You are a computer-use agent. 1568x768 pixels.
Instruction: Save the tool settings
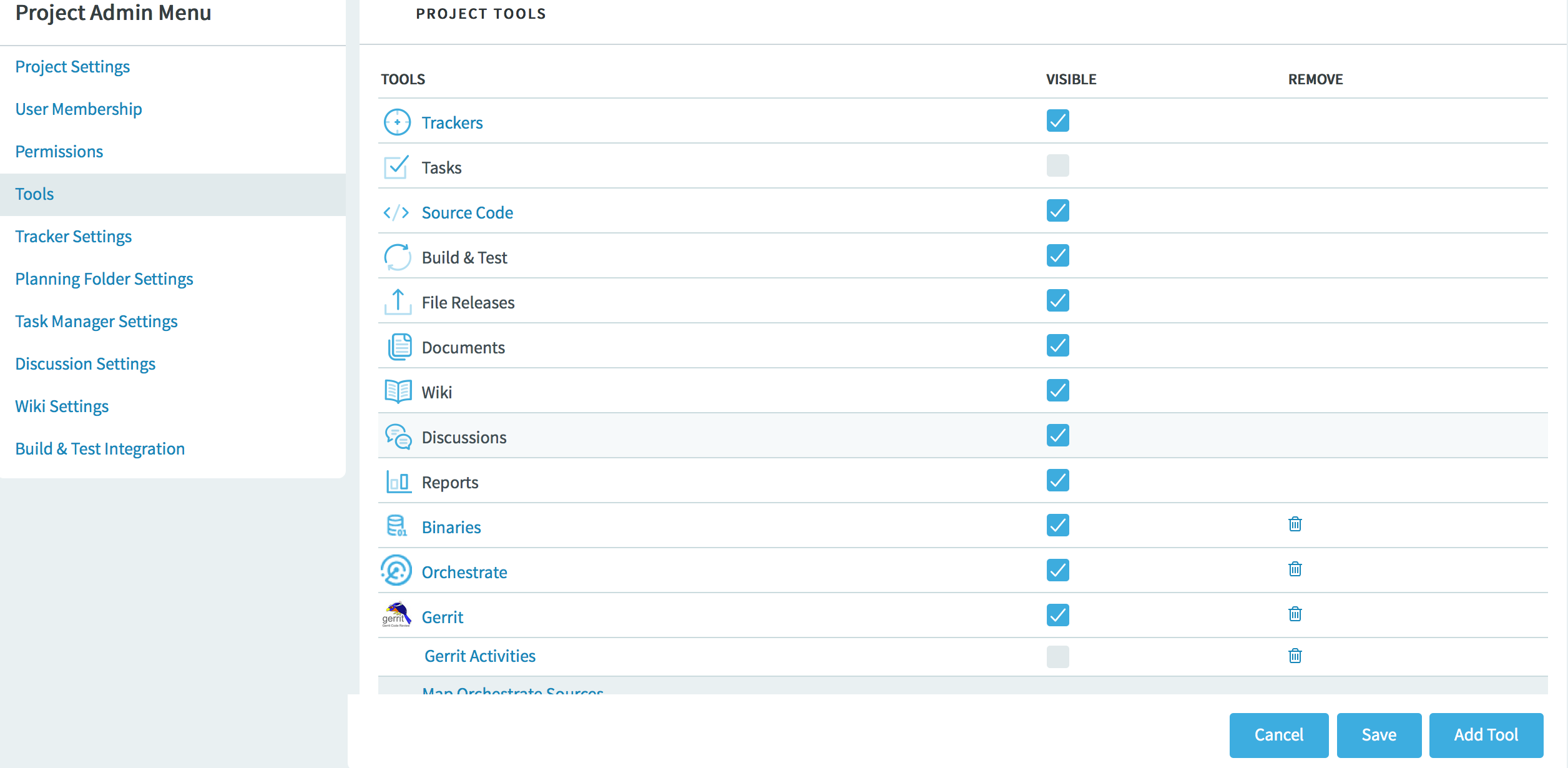point(1379,735)
